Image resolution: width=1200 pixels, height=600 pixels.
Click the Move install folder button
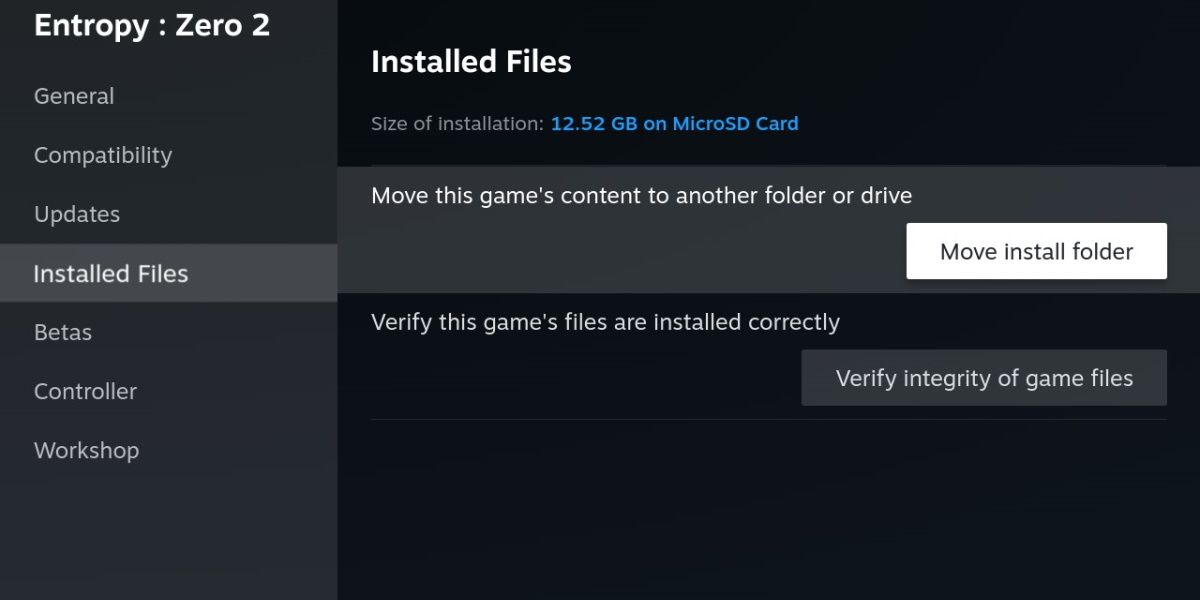coord(1036,251)
